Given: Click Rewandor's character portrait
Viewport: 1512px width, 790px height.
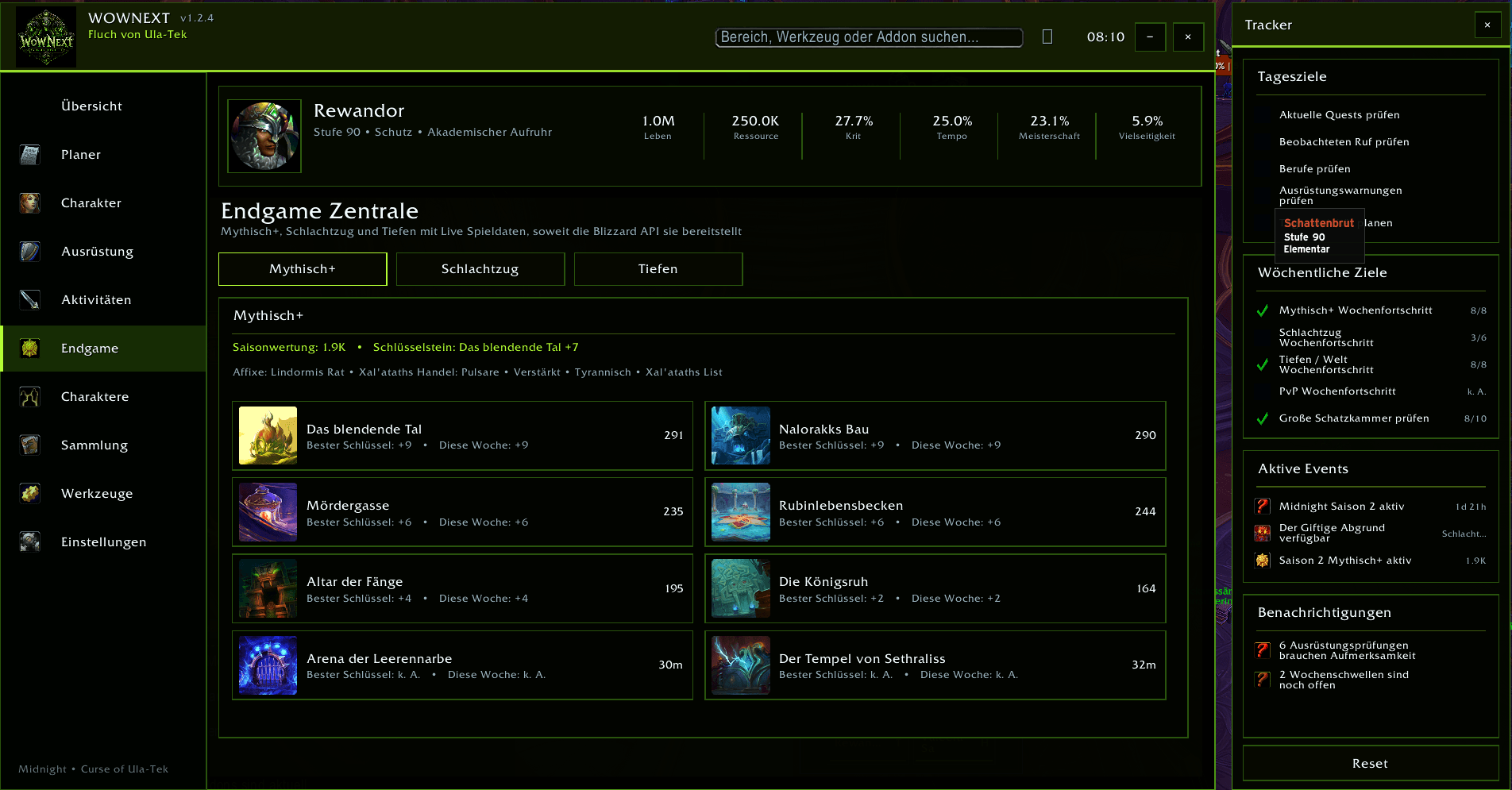Looking at the screenshot, I should [x=264, y=136].
